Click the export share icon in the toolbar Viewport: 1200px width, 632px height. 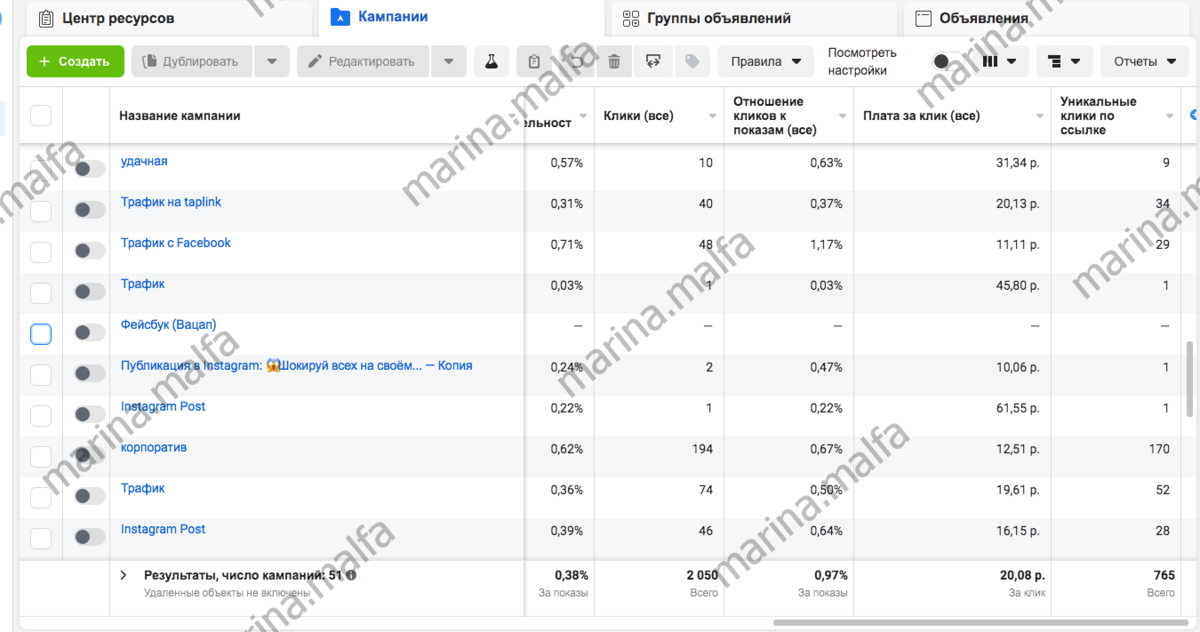tap(653, 61)
